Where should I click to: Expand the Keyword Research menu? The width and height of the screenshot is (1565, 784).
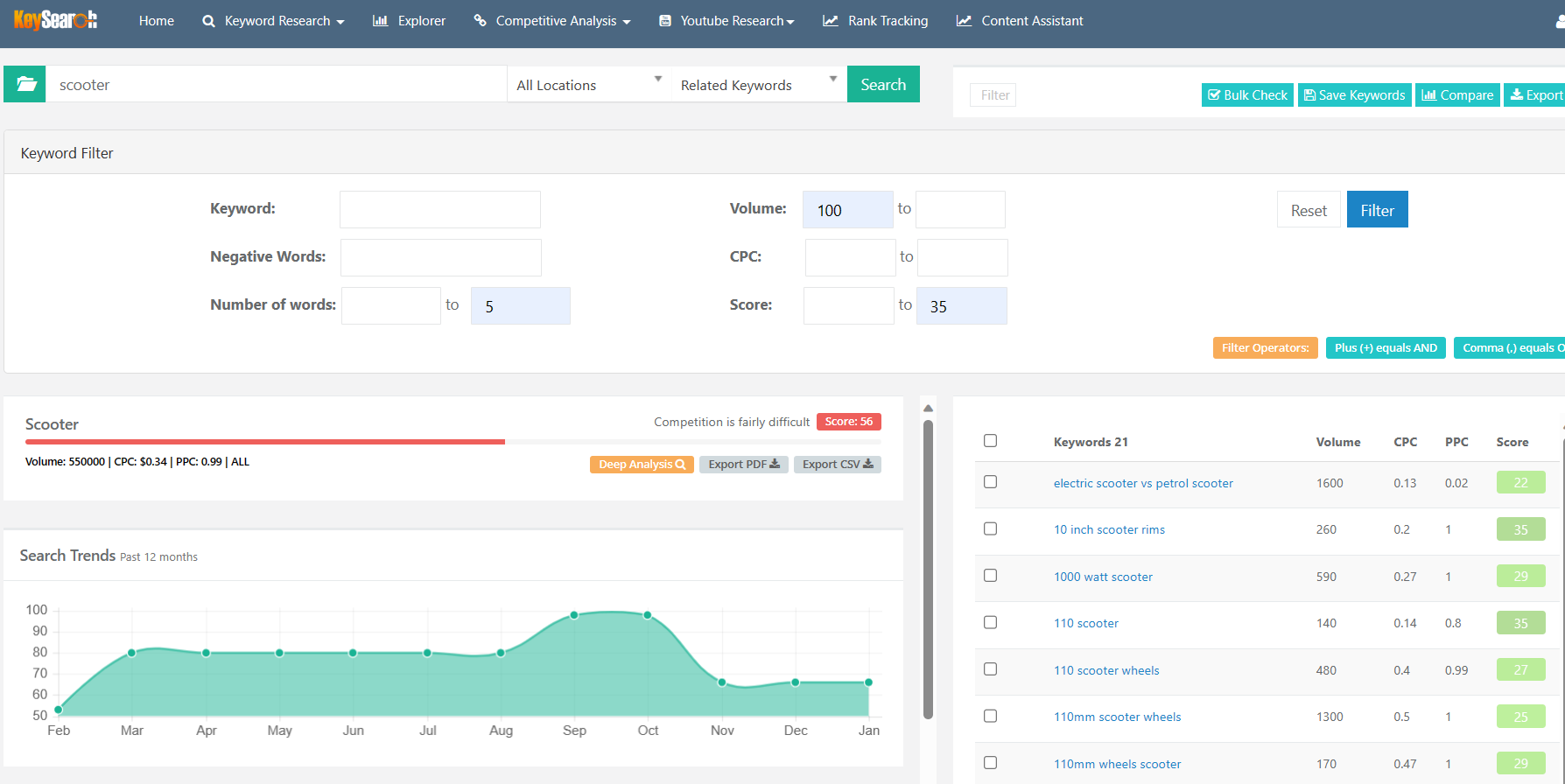point(273,21)
